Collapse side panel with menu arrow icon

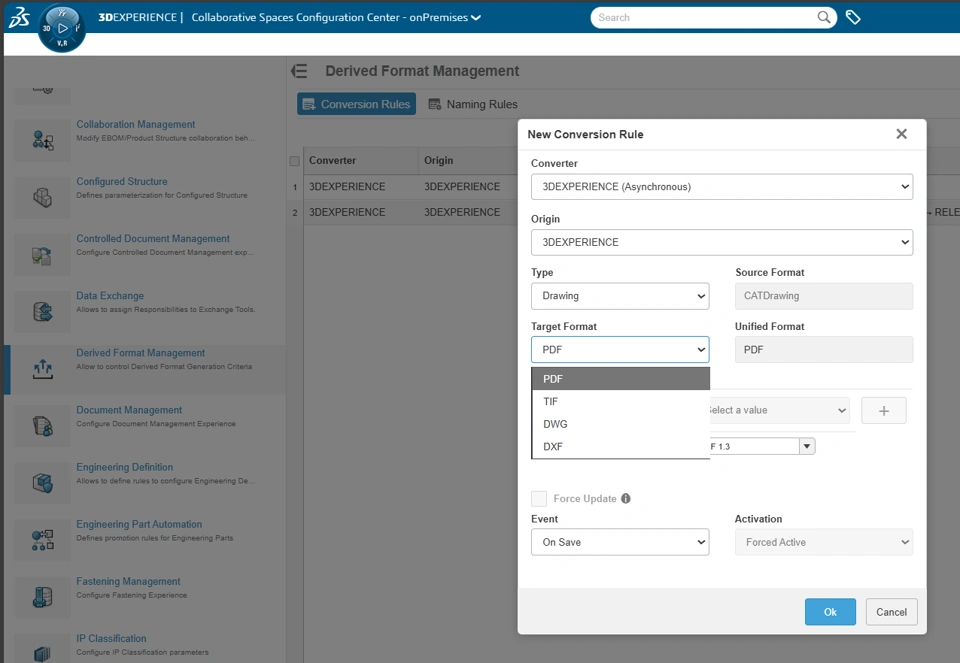click(x=299, y=71)
